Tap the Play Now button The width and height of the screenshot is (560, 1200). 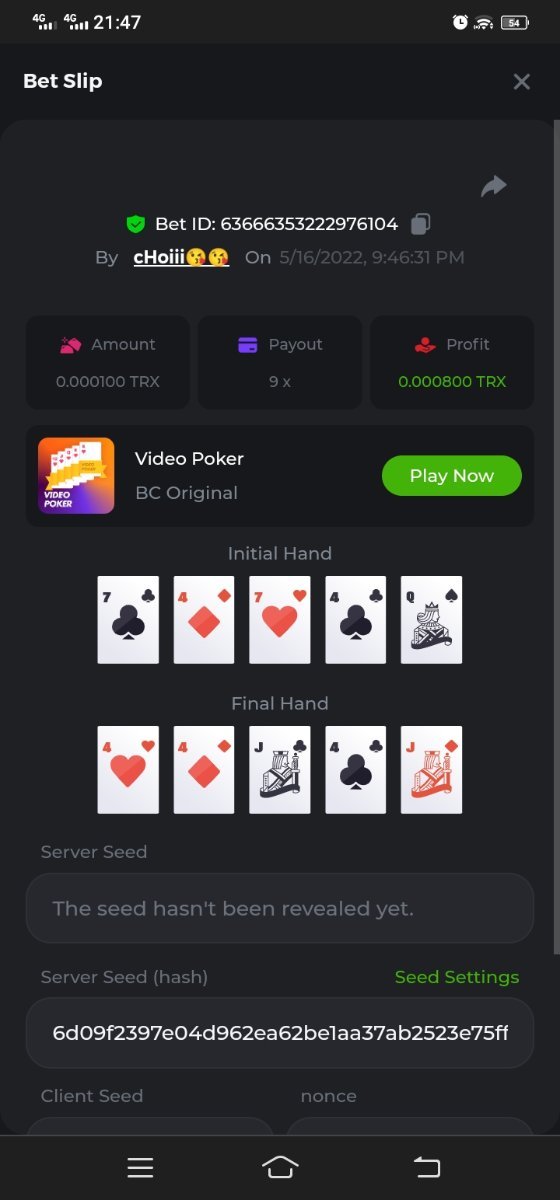[452, 476]
